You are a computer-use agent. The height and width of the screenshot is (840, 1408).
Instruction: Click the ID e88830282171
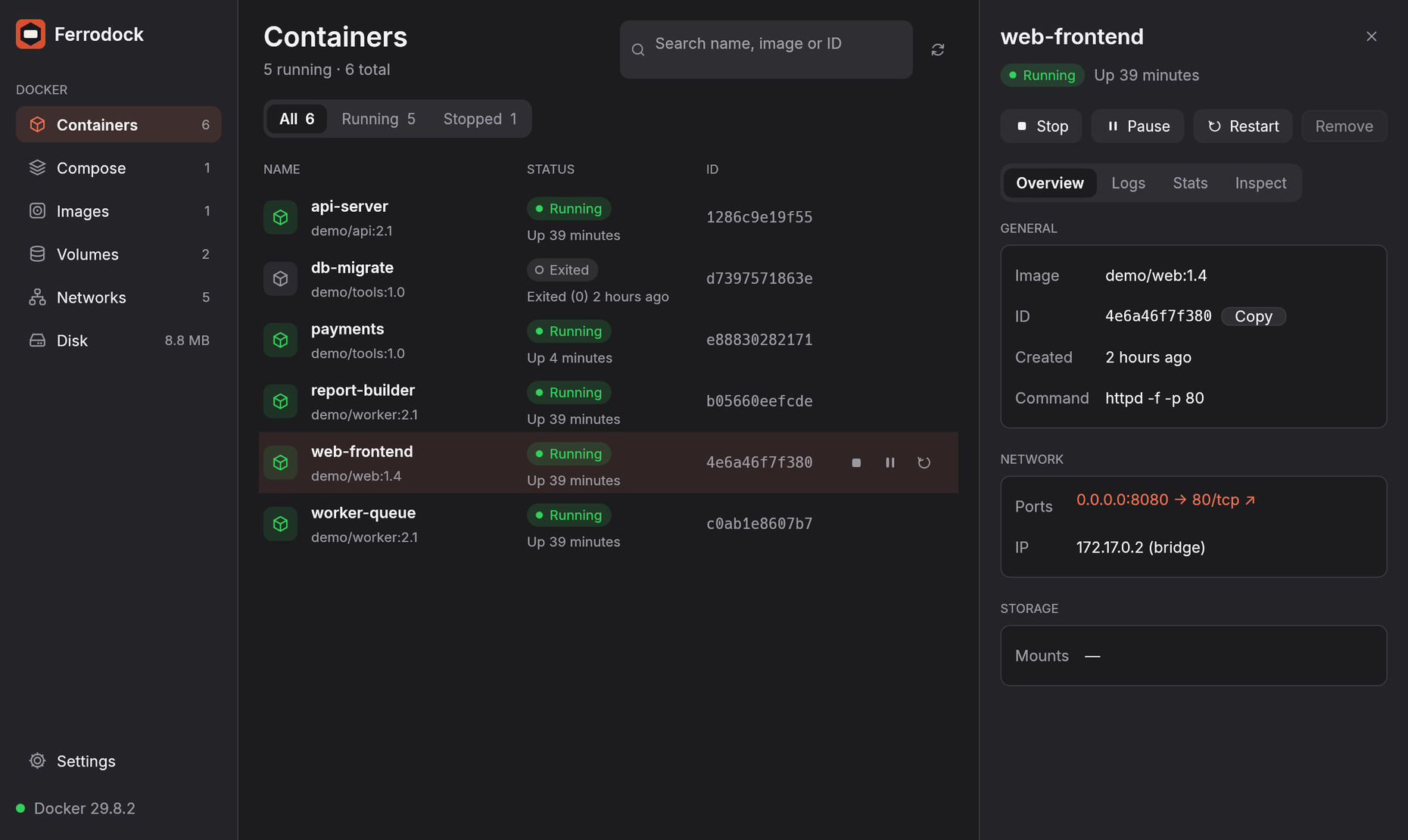pos(759,340)
